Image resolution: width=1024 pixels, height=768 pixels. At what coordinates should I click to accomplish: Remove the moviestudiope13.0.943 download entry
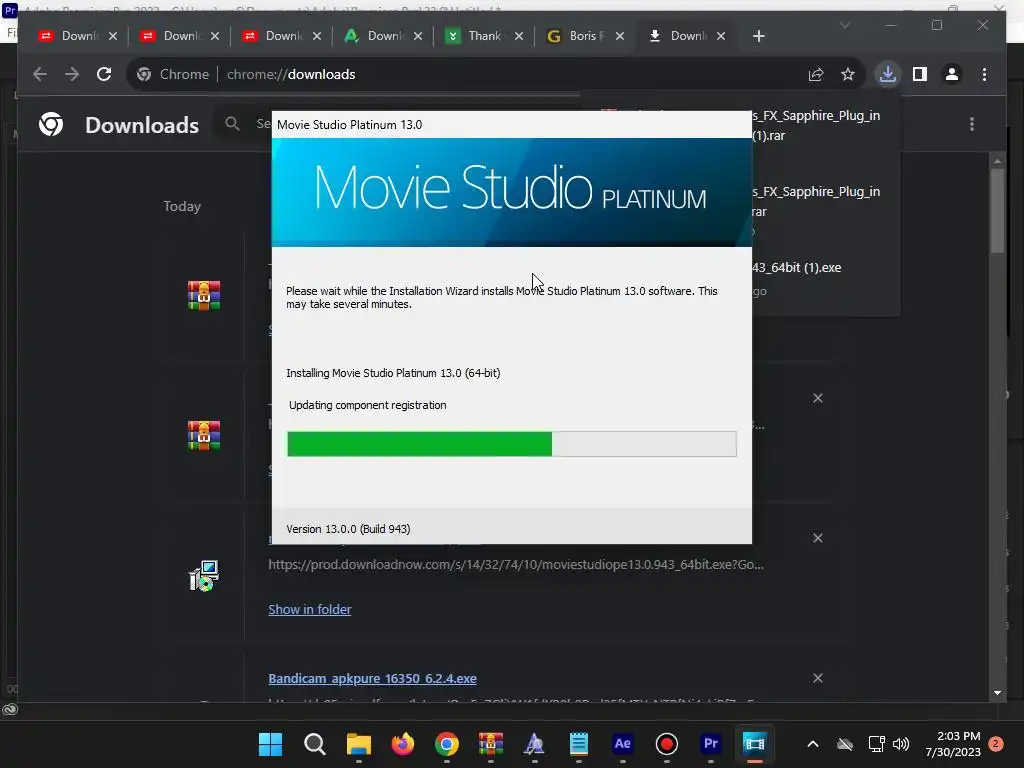pyautogui.click(x=818, y=538)
